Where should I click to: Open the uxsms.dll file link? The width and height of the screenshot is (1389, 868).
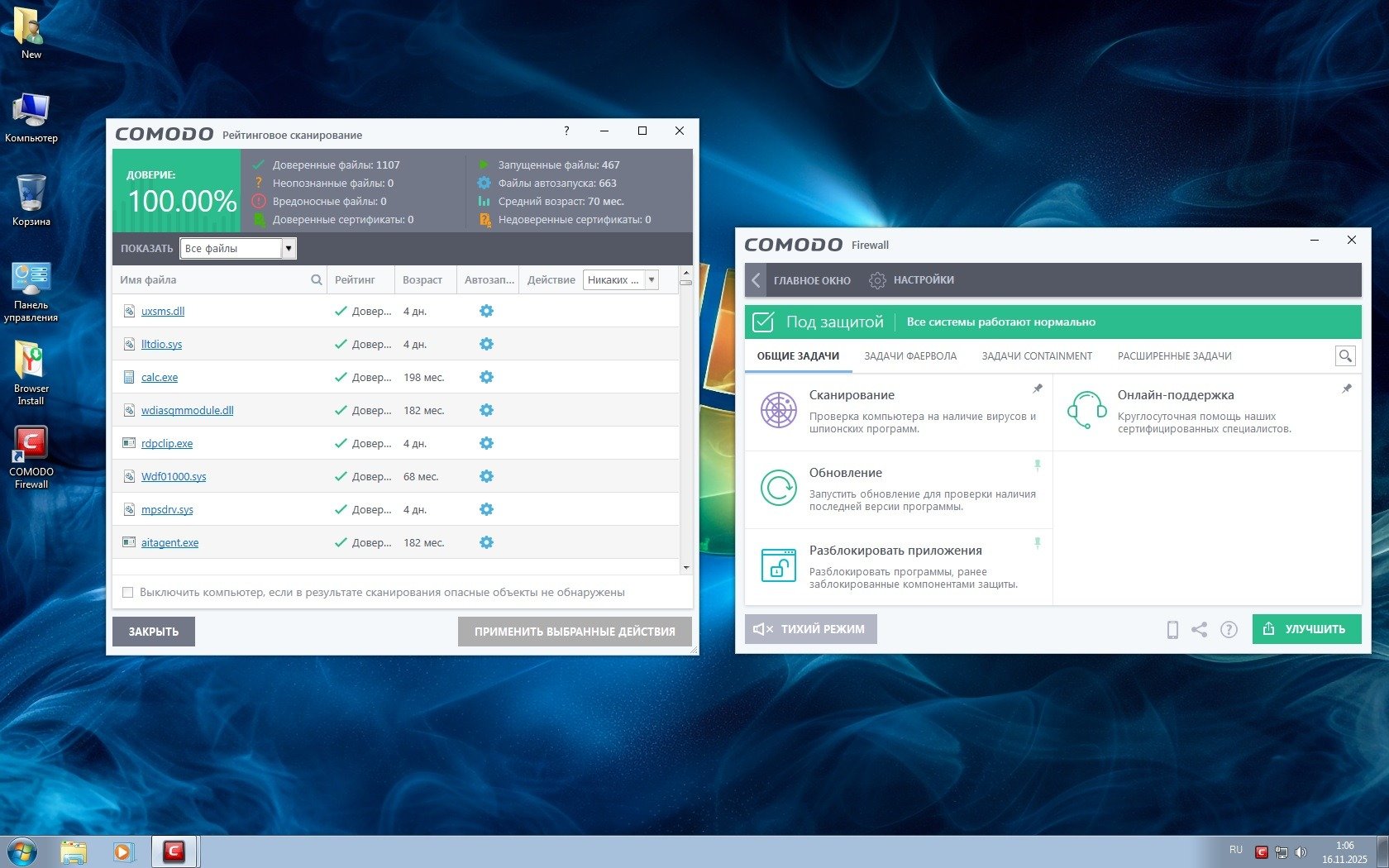(x=163, y=312)
